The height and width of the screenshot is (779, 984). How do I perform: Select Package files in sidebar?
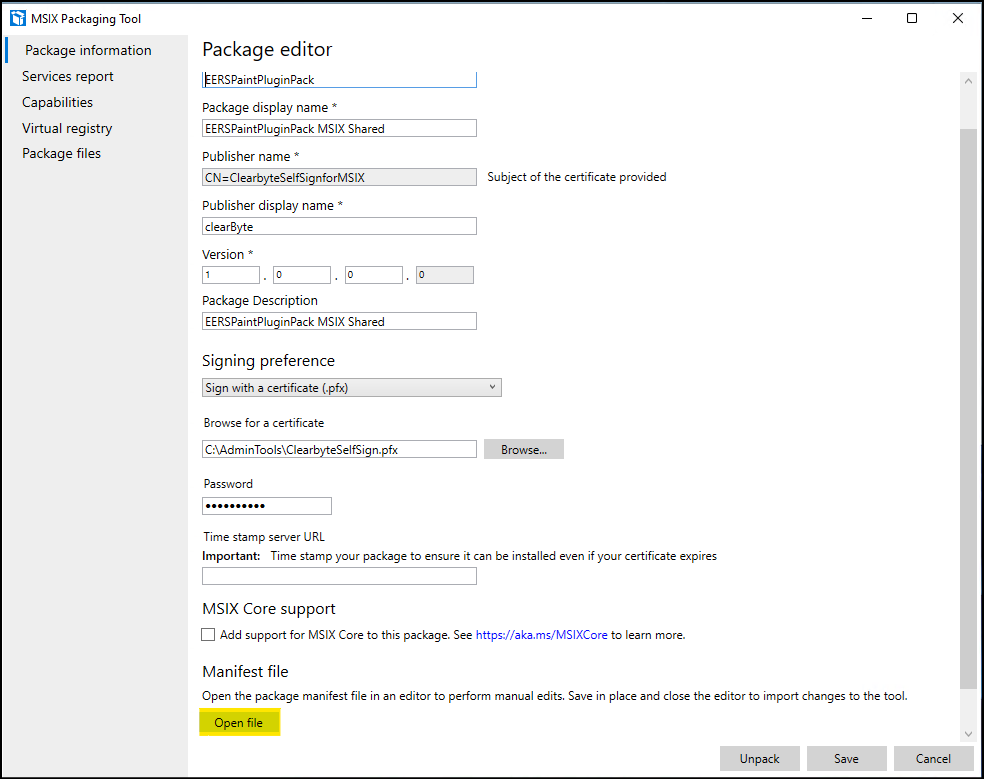click(x=61, y=153)
